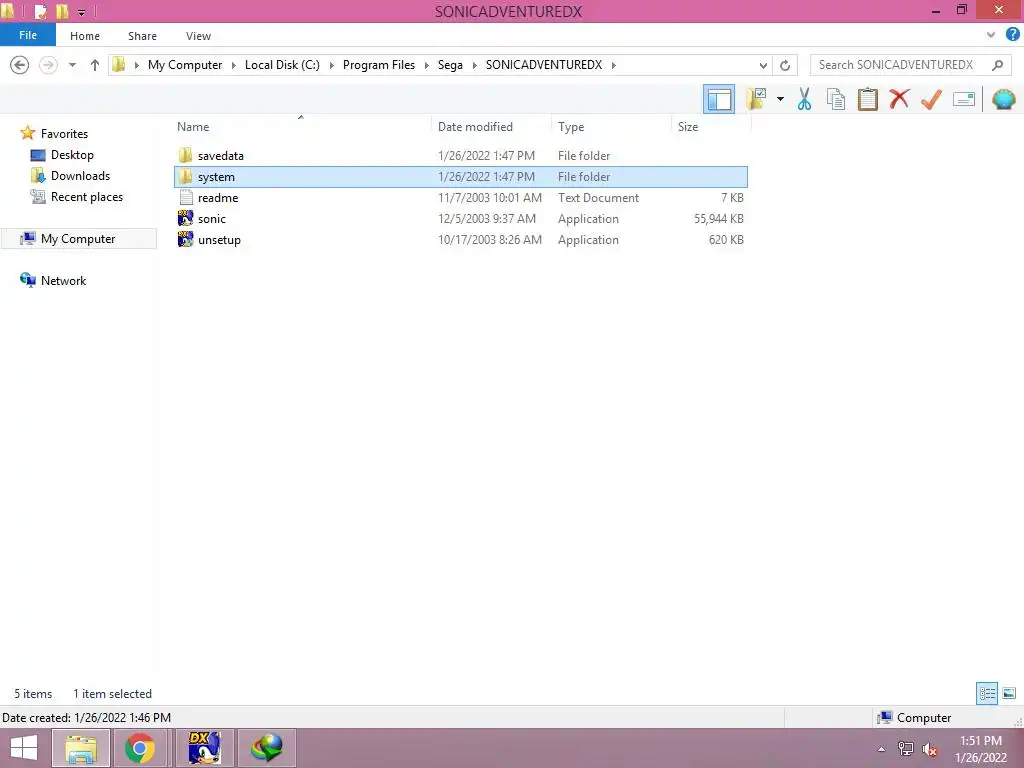Go up one folder level

point(95,65)
